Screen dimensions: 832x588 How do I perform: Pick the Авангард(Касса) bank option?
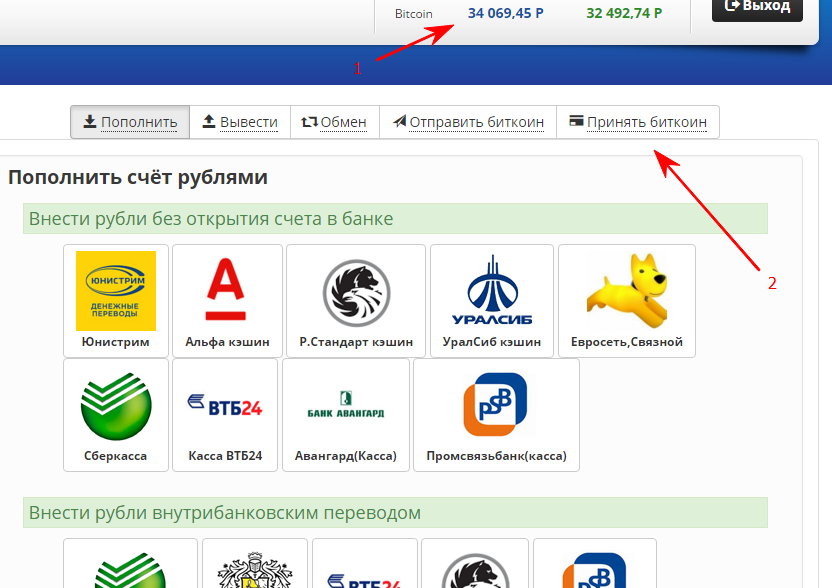(x=346, y=415)
